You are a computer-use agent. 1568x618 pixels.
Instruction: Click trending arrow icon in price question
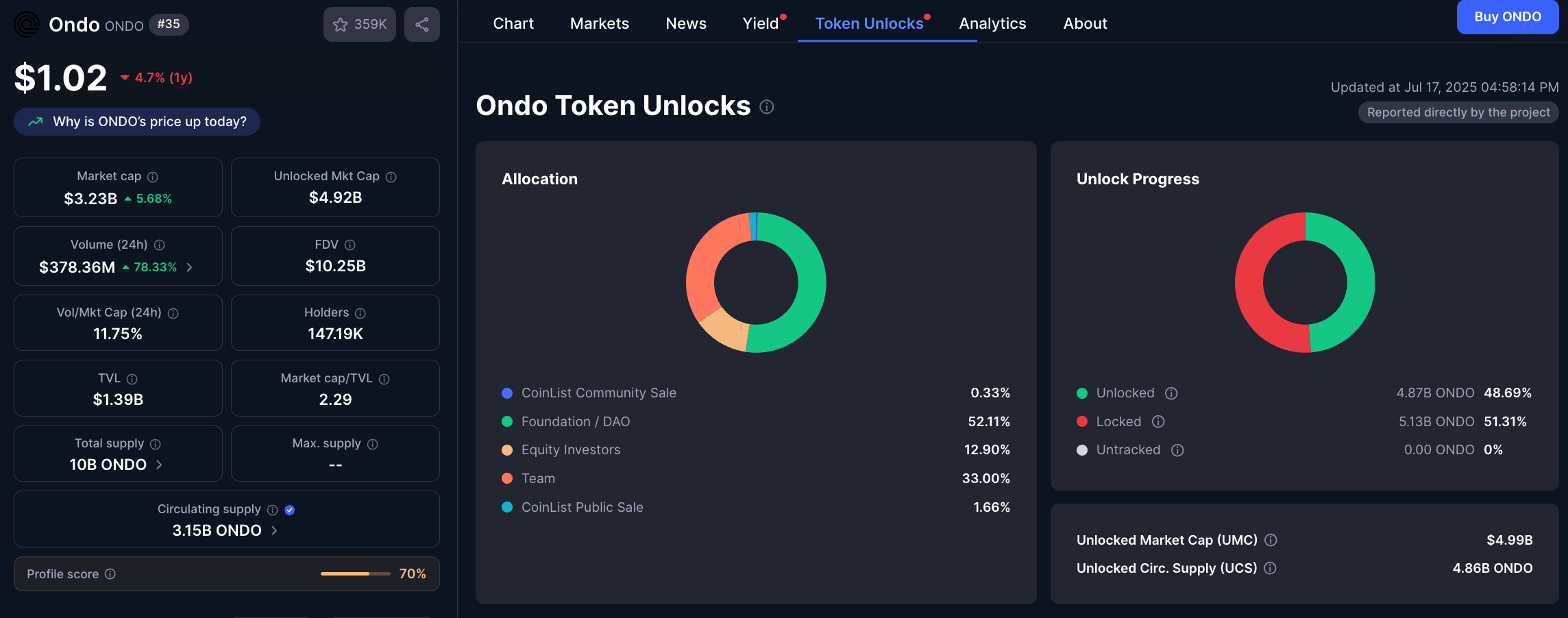tap(35, 121)
